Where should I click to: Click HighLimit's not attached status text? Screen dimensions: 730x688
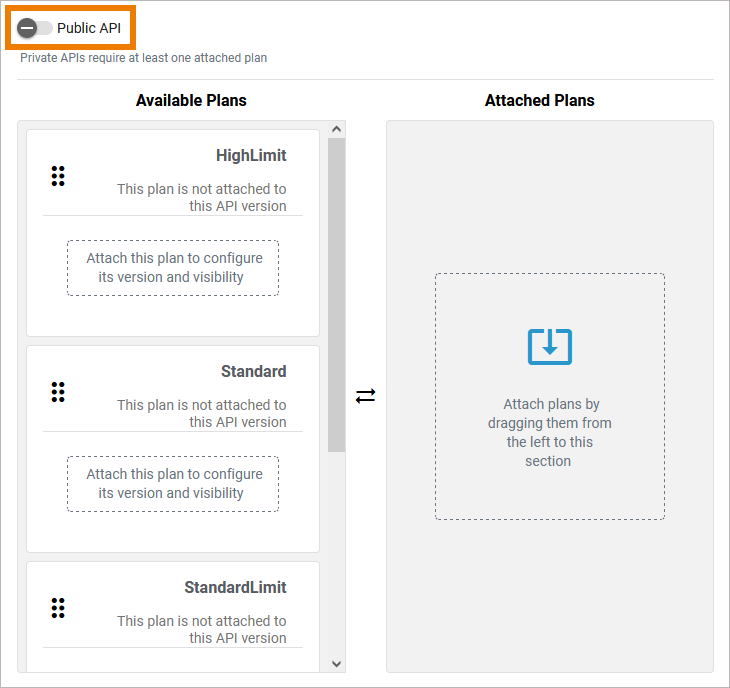[x=201, y=198]
